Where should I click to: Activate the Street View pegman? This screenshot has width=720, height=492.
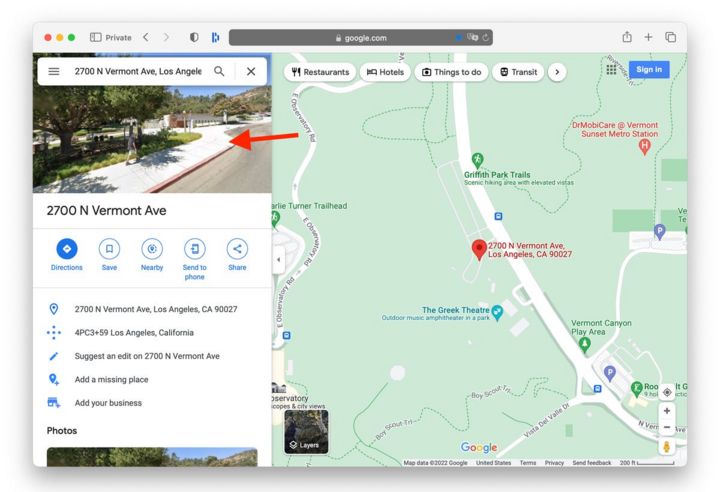(666, 447)
